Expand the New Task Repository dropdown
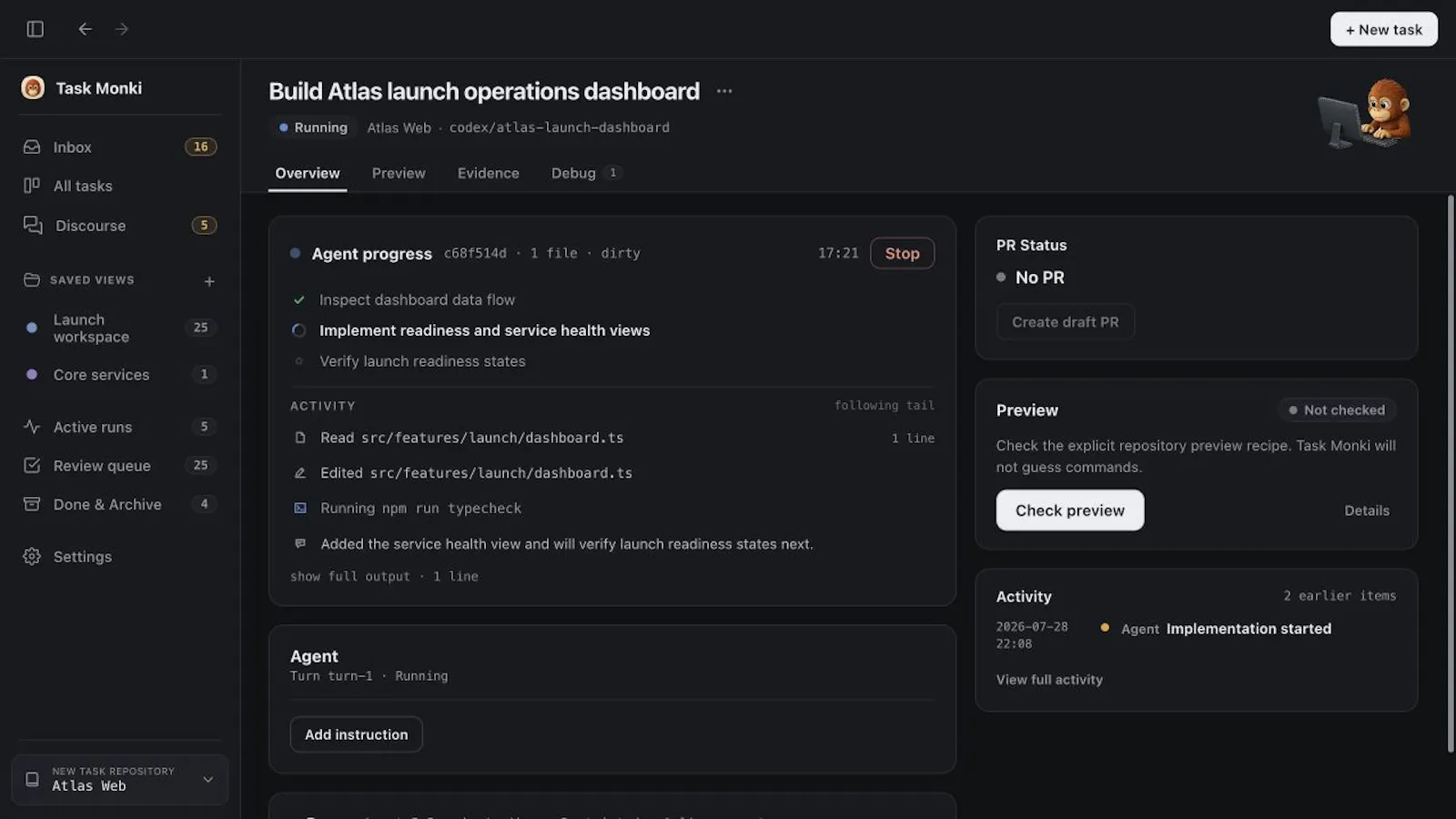This screenshot has width=1456, height=819. coord(208,779)
